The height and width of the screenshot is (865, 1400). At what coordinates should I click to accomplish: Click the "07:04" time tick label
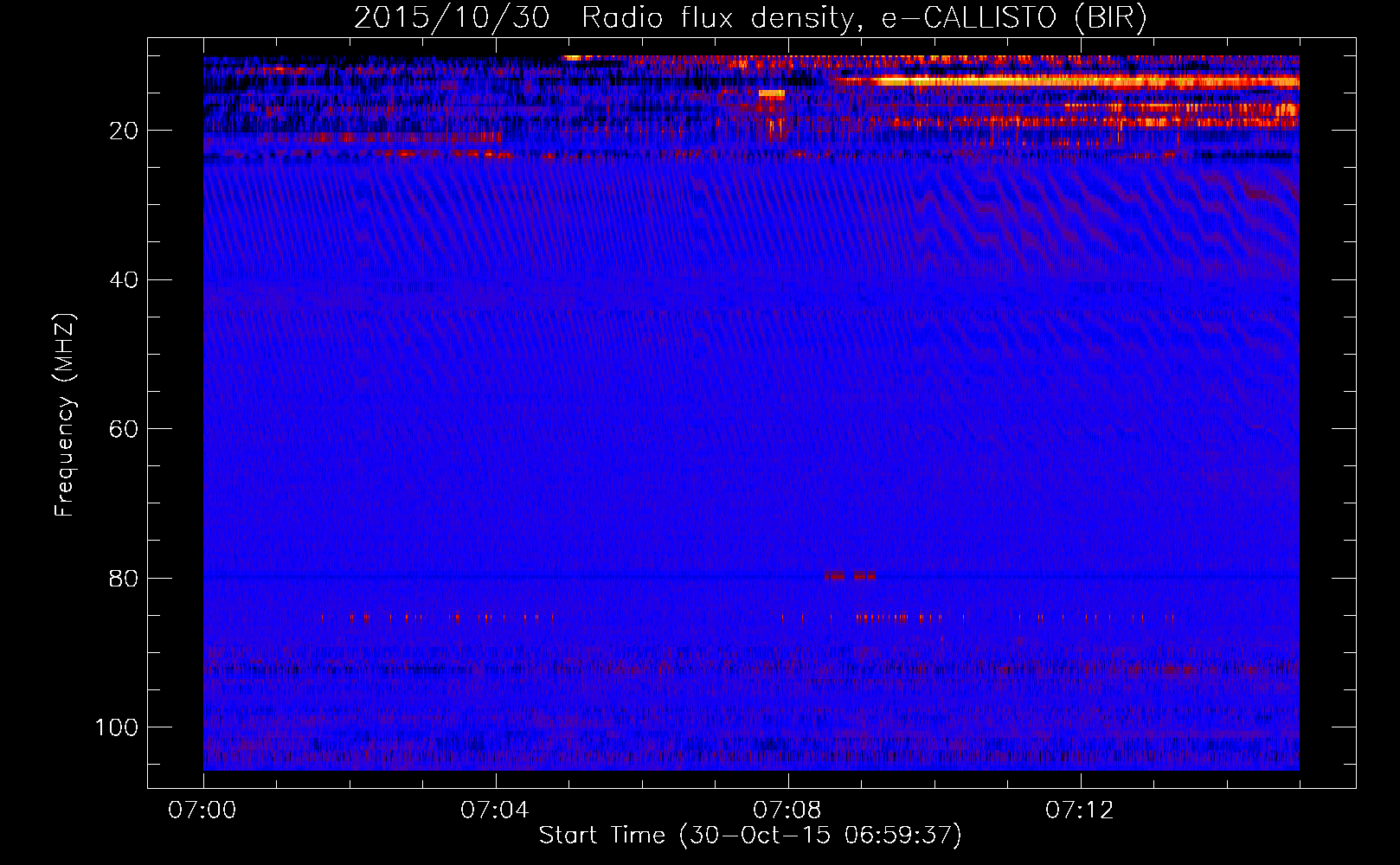(x=495, y=811)
